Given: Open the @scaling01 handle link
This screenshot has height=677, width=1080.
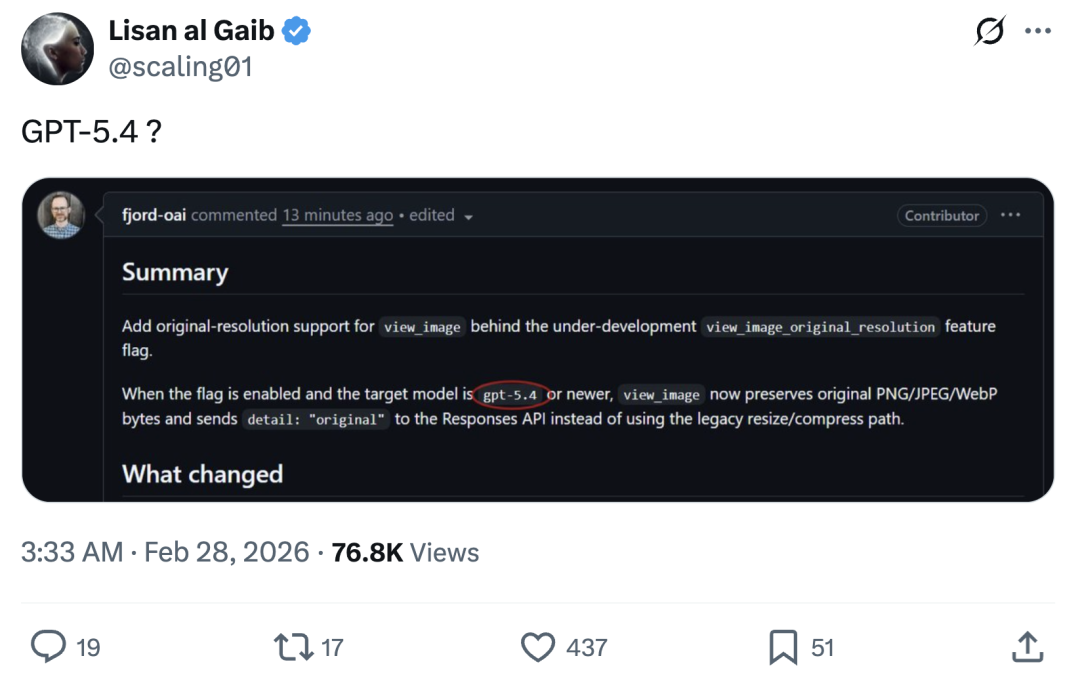Looking at the screenshot, I should pos(180,67).
